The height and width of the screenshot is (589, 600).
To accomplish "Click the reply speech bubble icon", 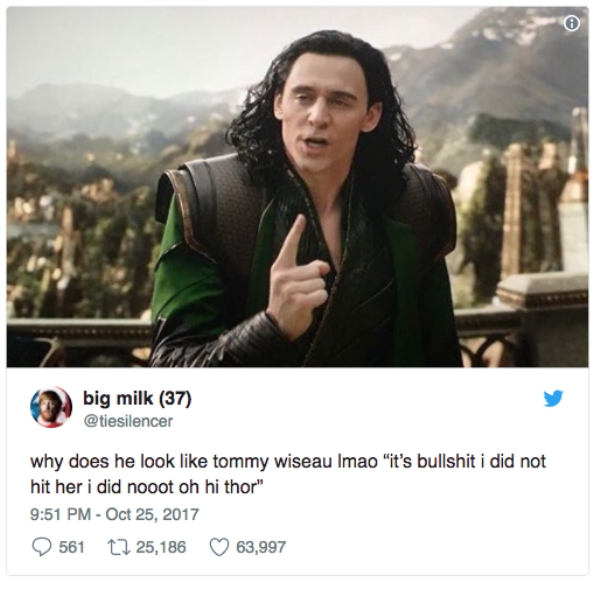I will coord(41,547).
